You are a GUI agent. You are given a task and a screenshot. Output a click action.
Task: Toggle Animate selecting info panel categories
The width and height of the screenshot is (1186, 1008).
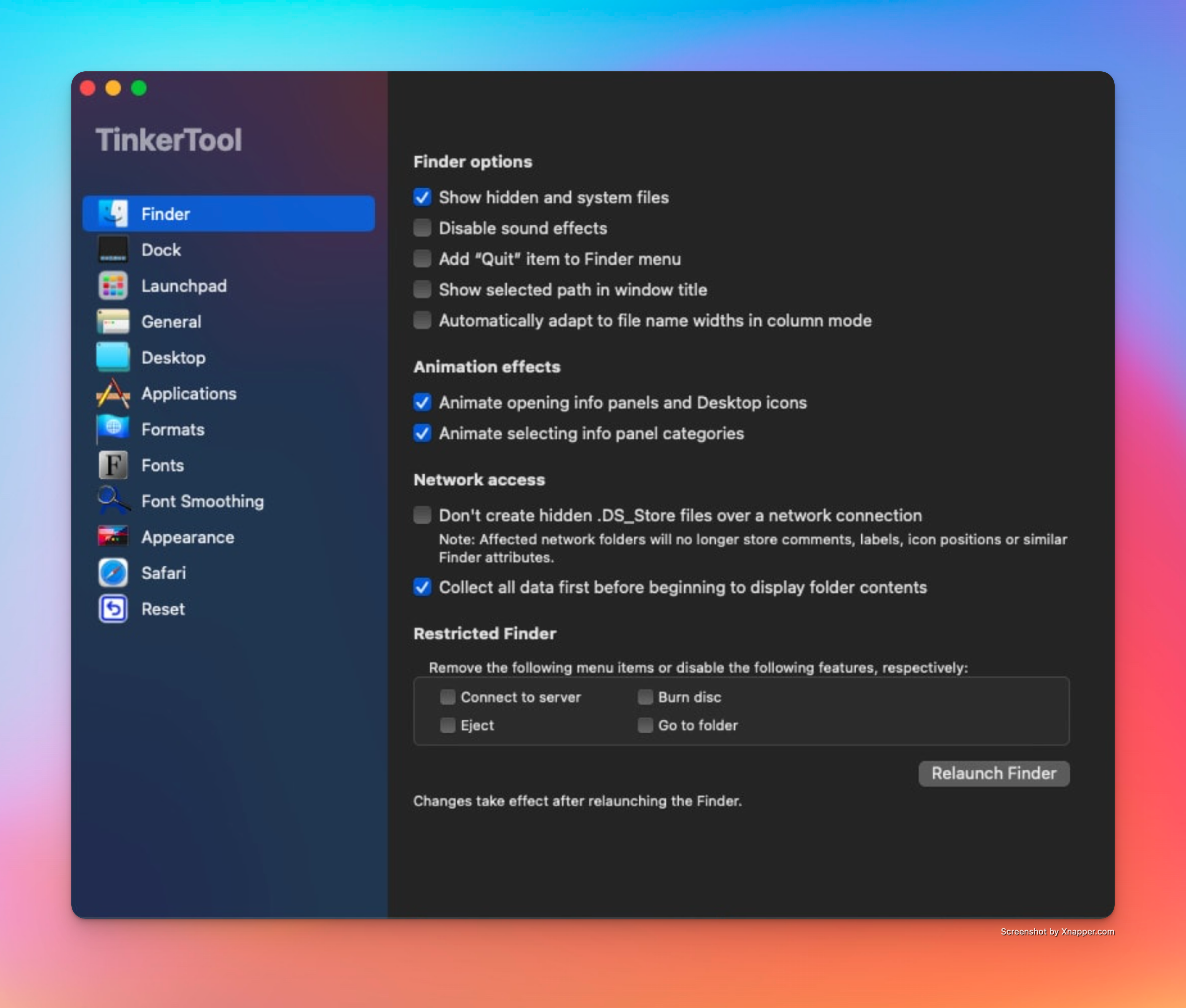tap(422, 433)
